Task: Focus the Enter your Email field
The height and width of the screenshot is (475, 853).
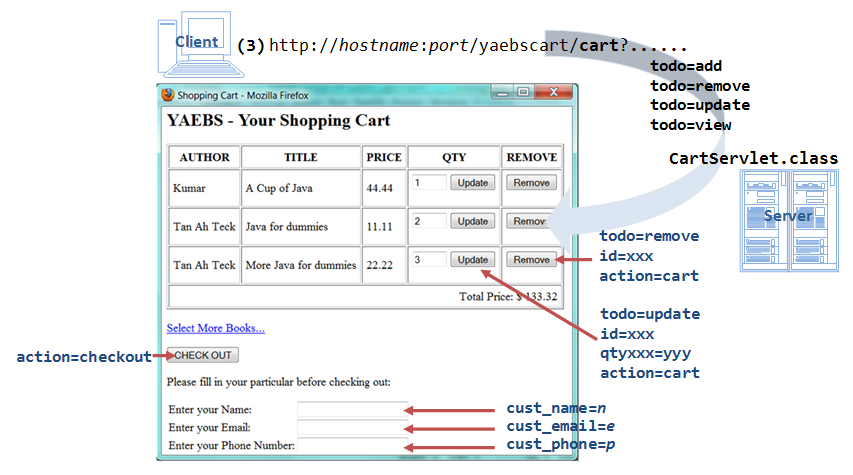Action: (x=352, y=427)
